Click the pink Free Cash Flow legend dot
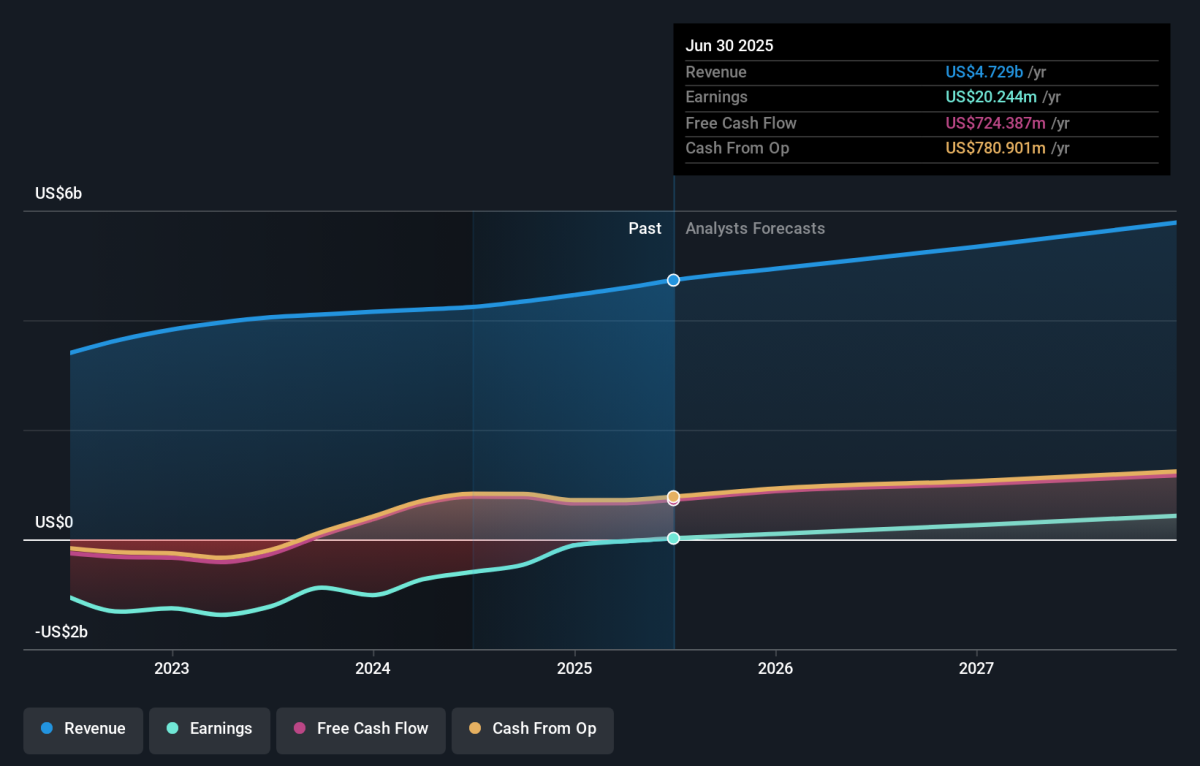 pyautogui.click(x=299, y=729)
